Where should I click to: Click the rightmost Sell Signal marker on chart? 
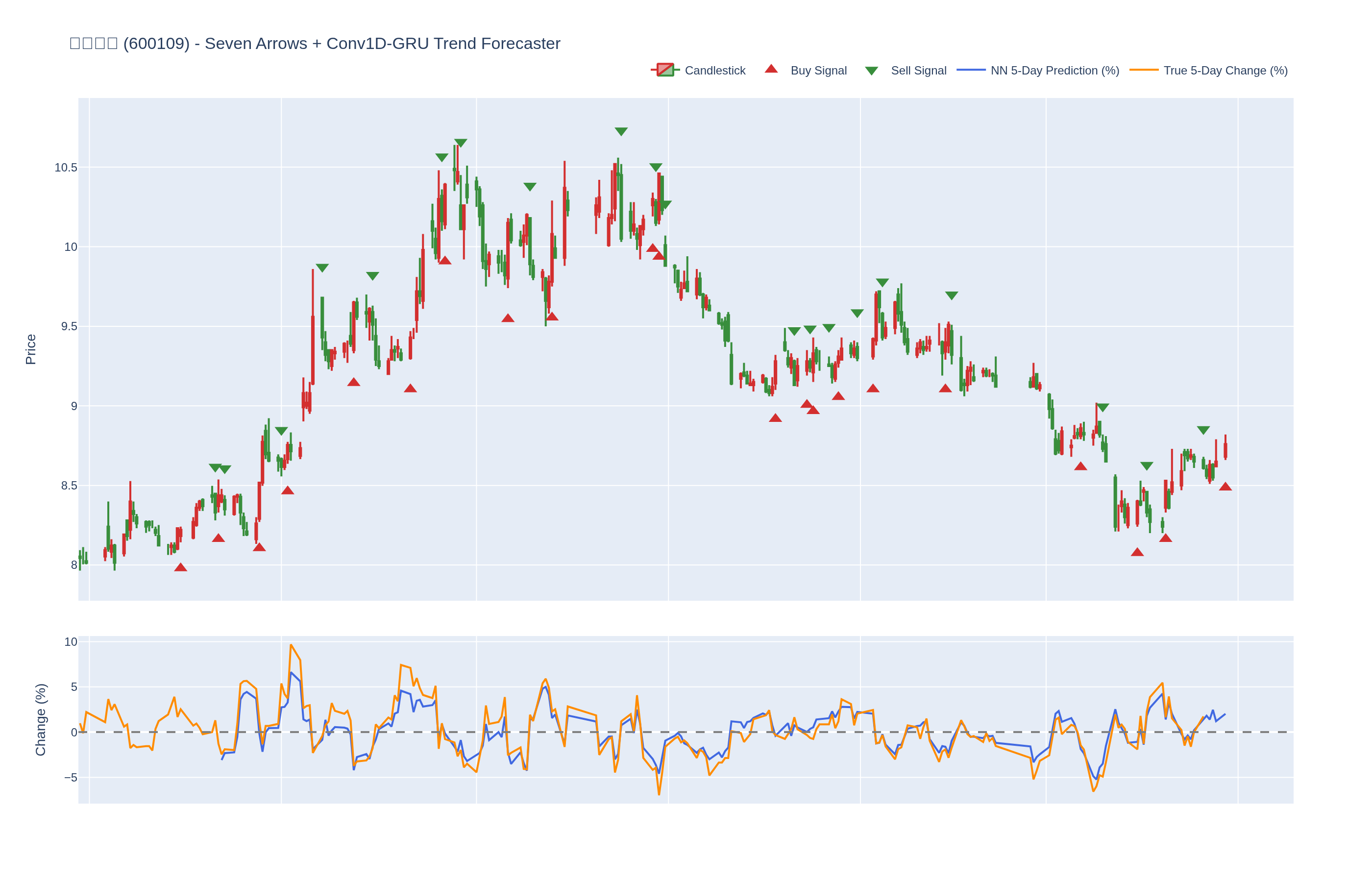(1202, 430)
